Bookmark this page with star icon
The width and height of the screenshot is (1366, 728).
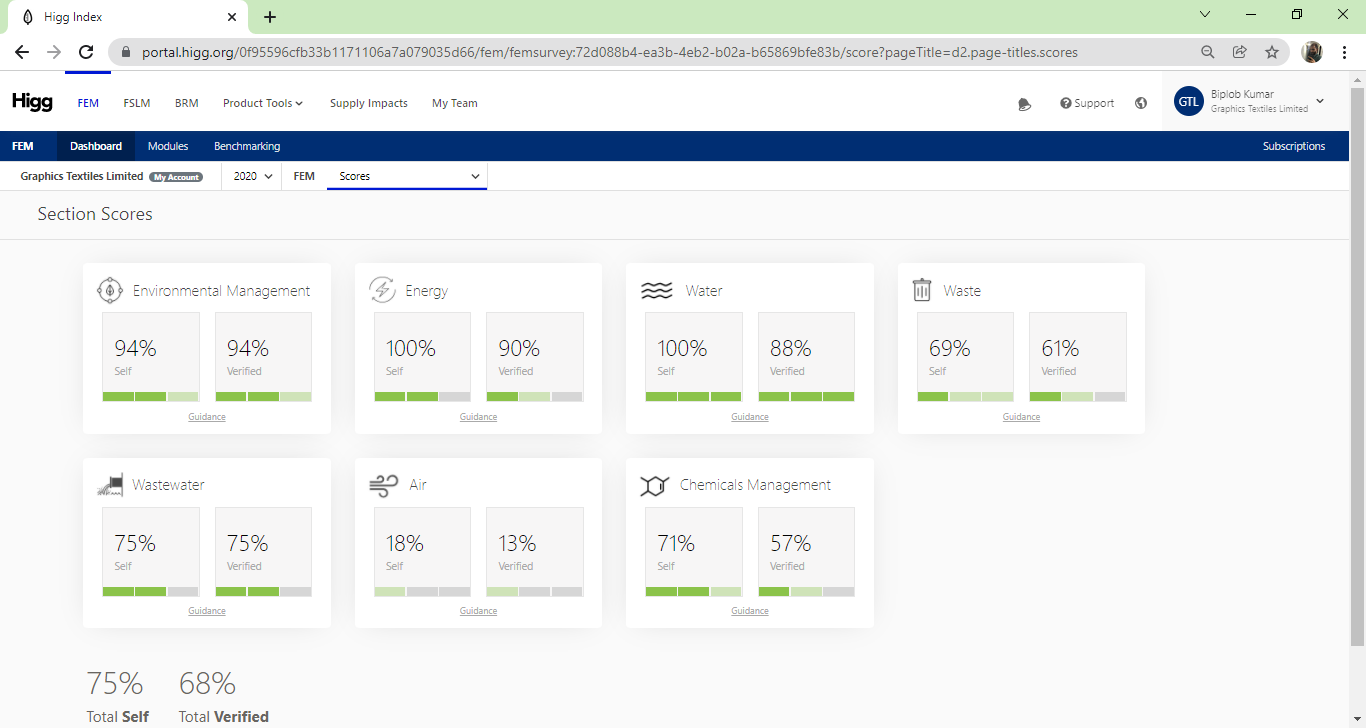coord(1271,52)
